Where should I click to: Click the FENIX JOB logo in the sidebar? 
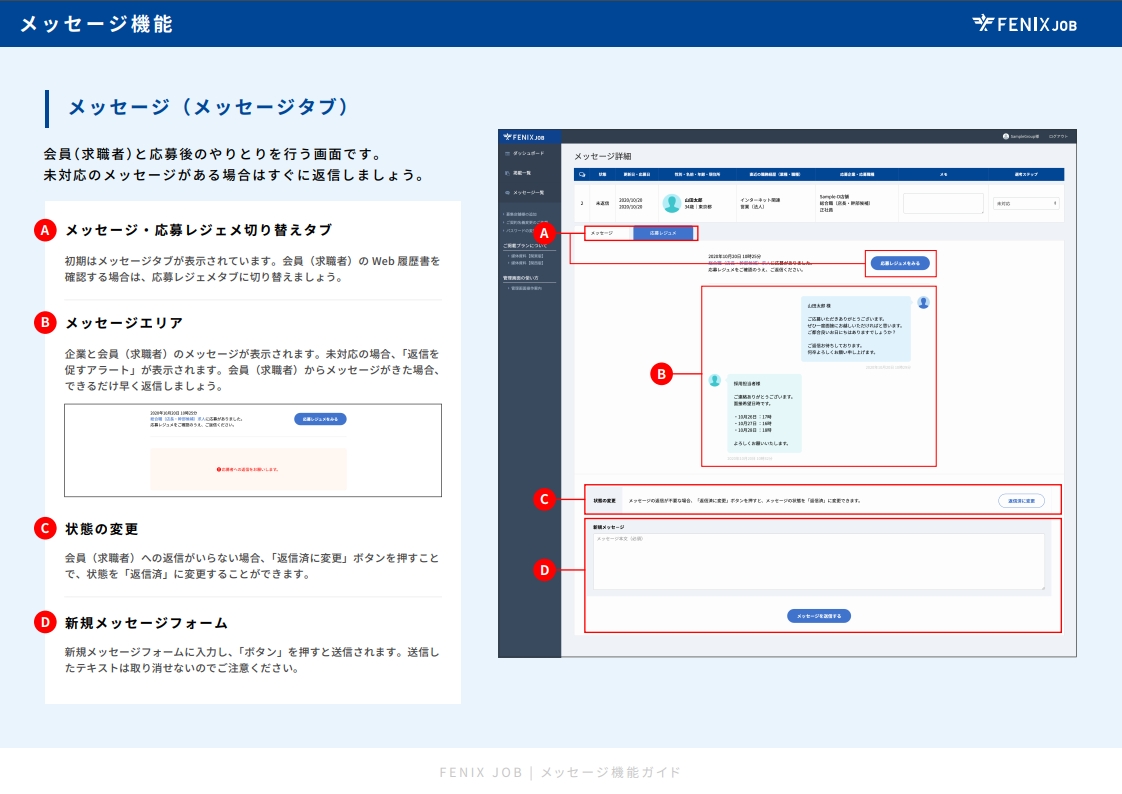(523, 136)
